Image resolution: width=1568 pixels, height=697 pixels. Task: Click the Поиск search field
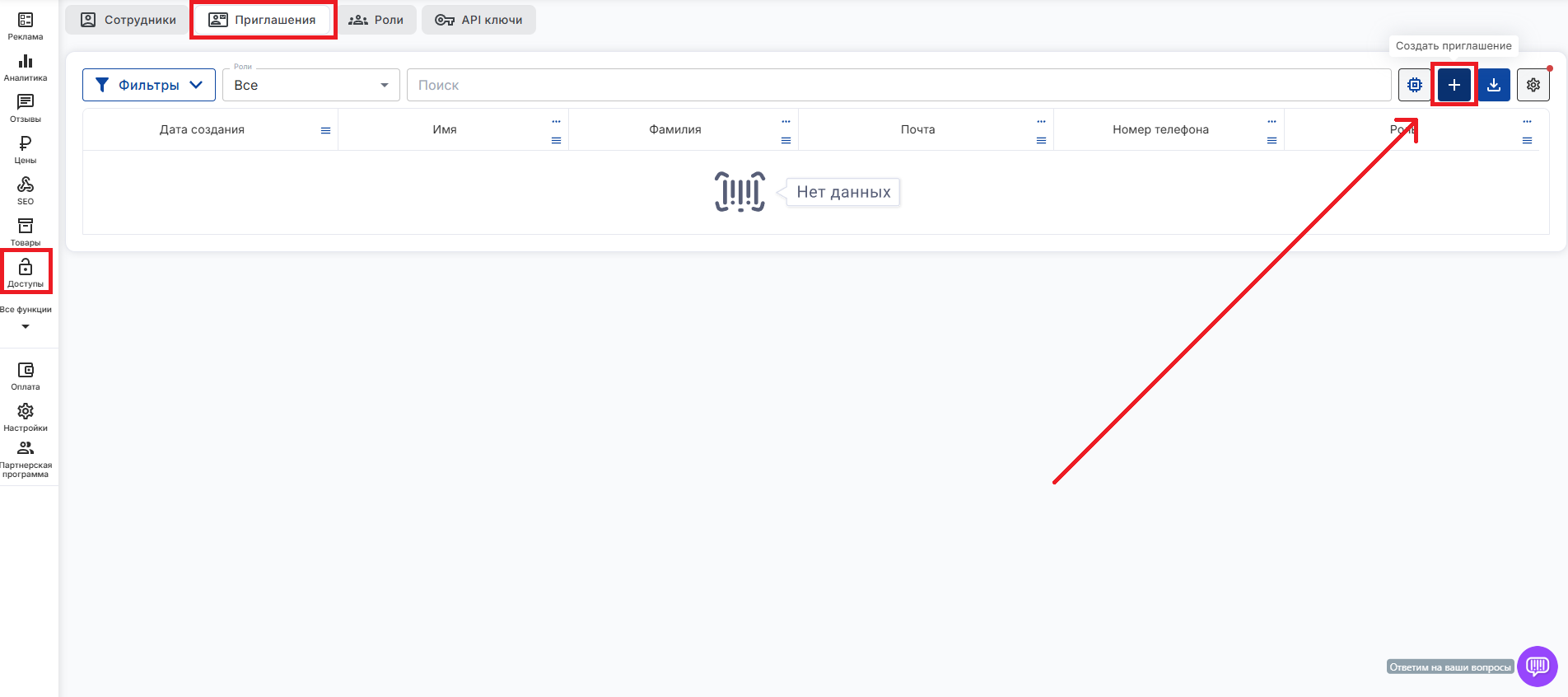898,85
